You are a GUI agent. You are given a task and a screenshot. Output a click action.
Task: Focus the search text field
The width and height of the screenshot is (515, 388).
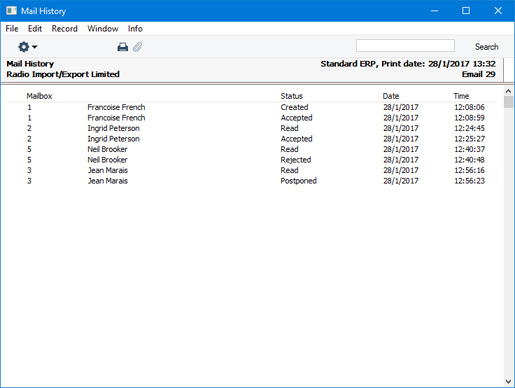point(405,46)
